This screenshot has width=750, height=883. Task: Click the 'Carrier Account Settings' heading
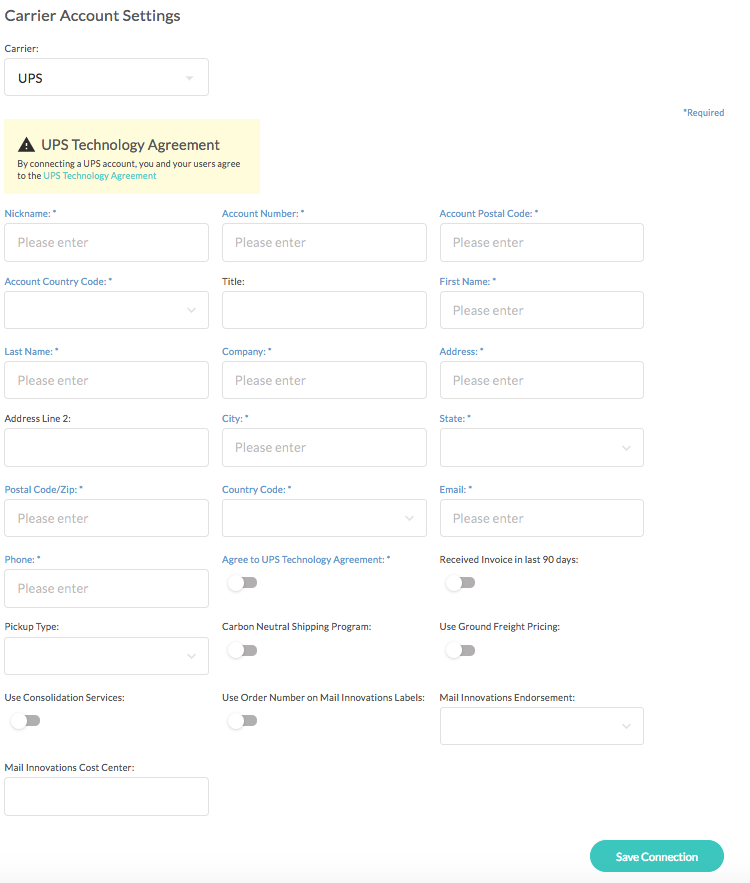tap(92, 16)
